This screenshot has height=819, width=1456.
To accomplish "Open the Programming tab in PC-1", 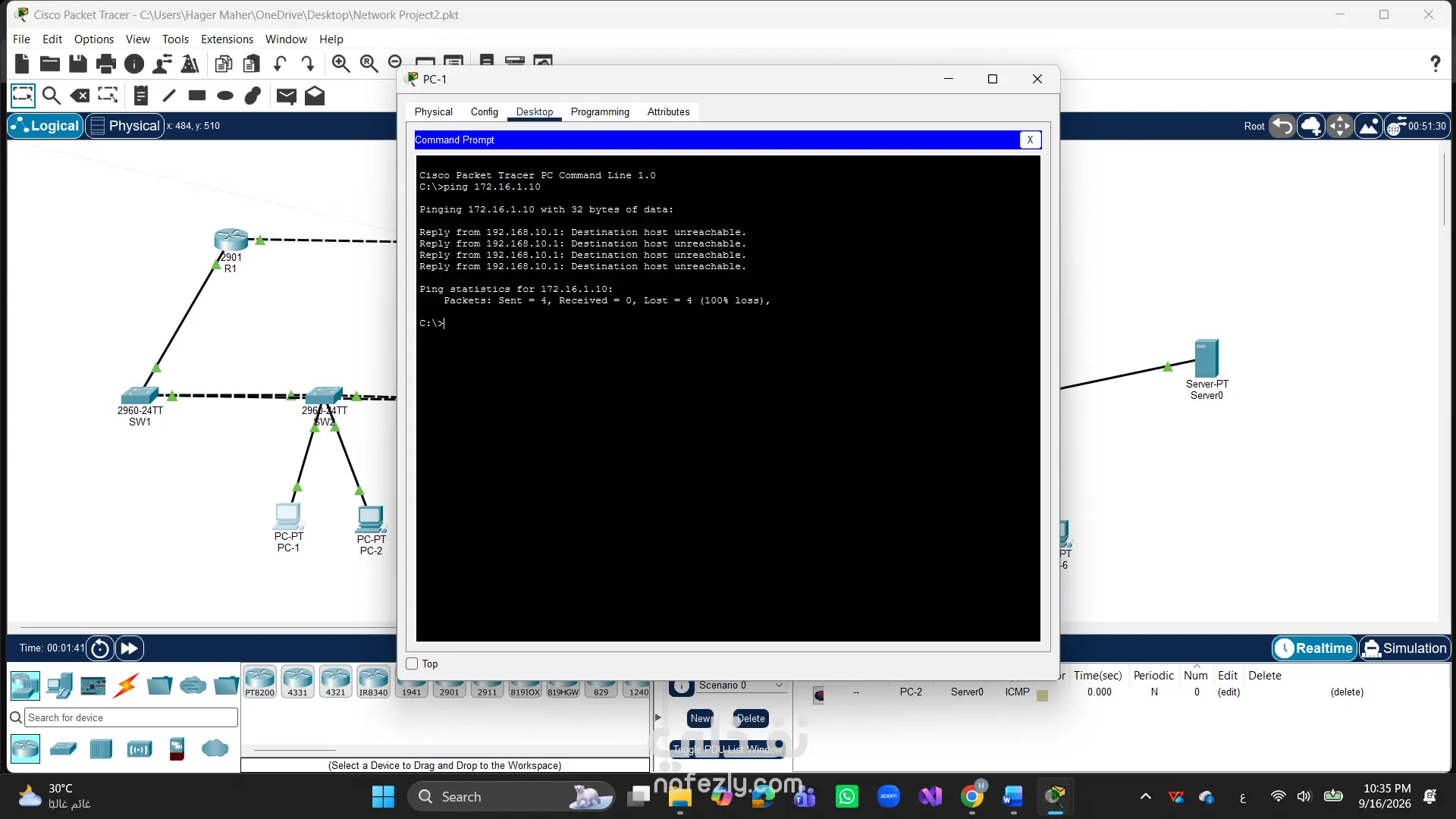I will point(600,111).
